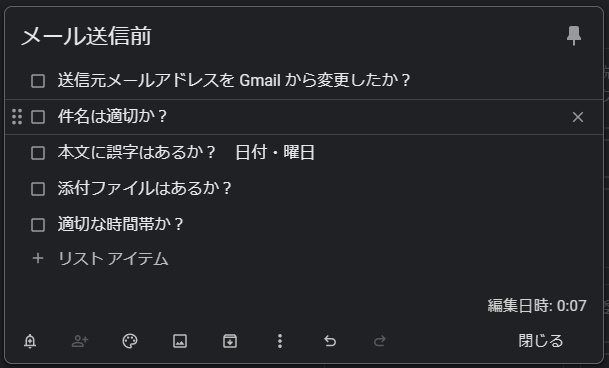The image size is (609, 368).
Task: Click the 閉じる button
Action: (x=541, y=341)
